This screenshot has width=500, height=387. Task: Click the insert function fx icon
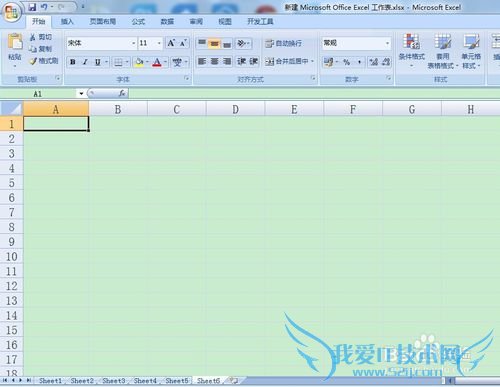tap(122, 94)
